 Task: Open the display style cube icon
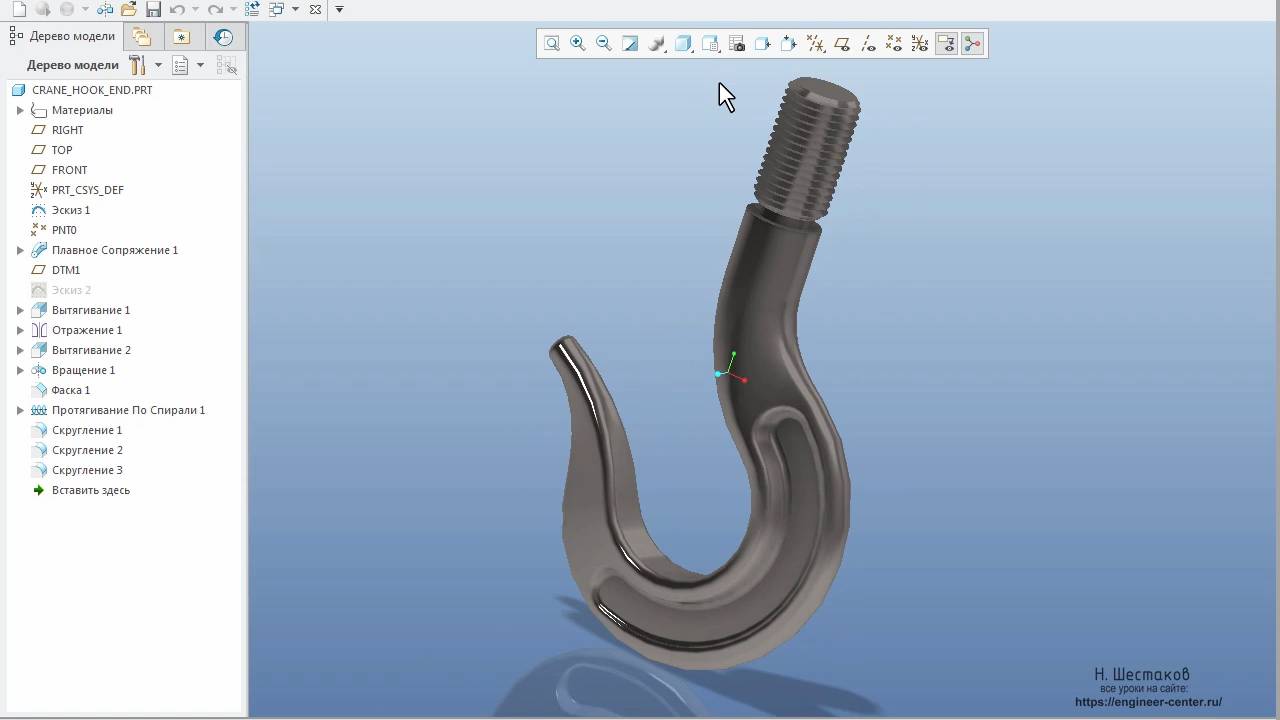tap(683, 43)
